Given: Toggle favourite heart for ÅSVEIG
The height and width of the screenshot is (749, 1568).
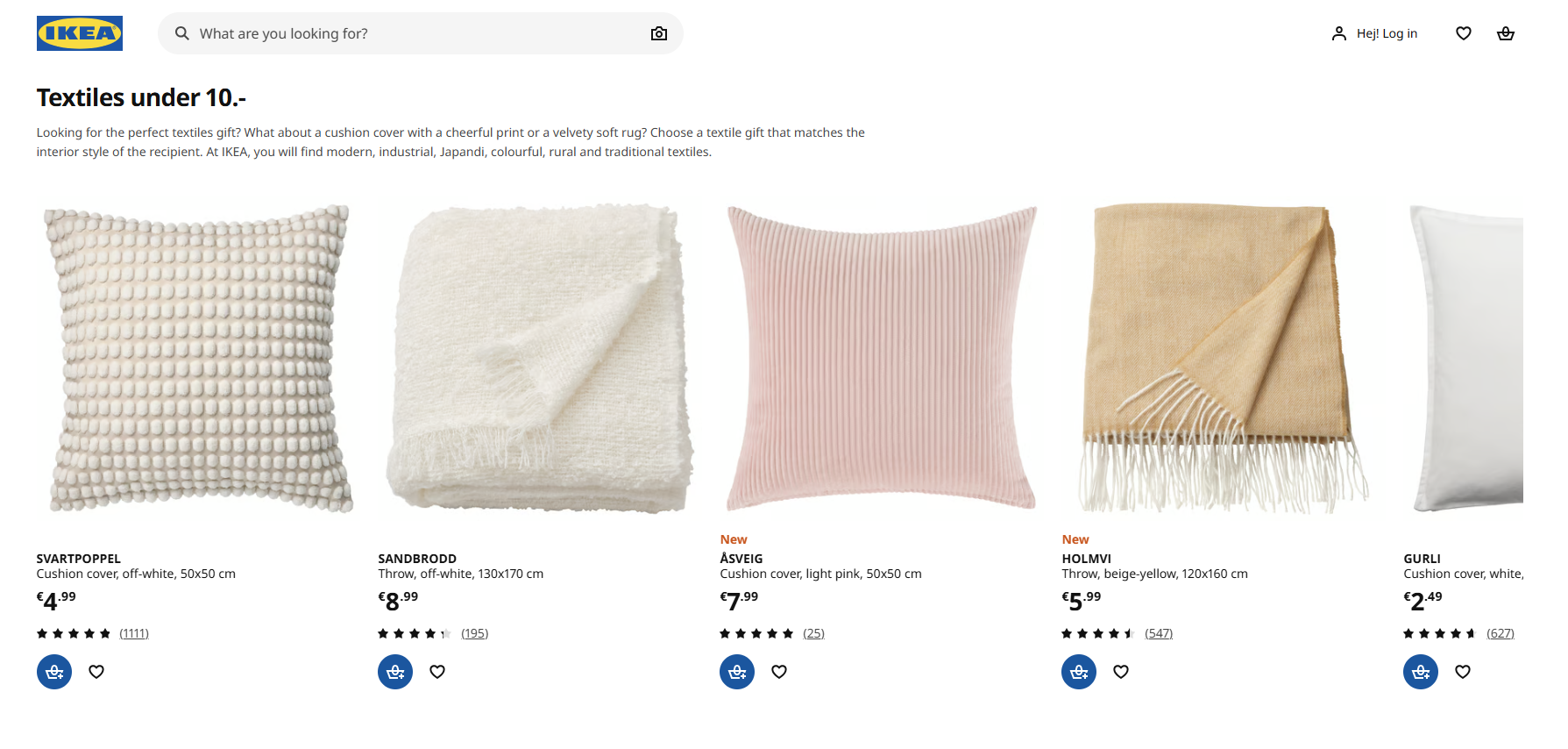Looking at the screenshot, I should coord(779,672).
